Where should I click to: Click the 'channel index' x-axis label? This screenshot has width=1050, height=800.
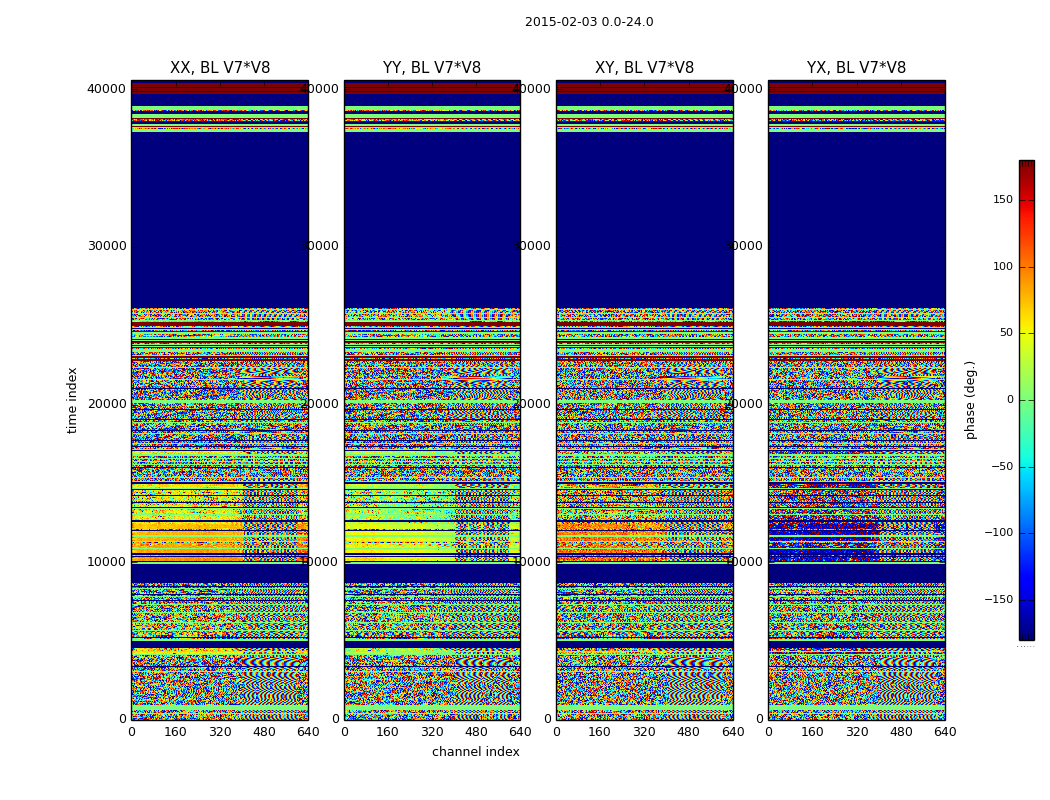pos(475,752)
